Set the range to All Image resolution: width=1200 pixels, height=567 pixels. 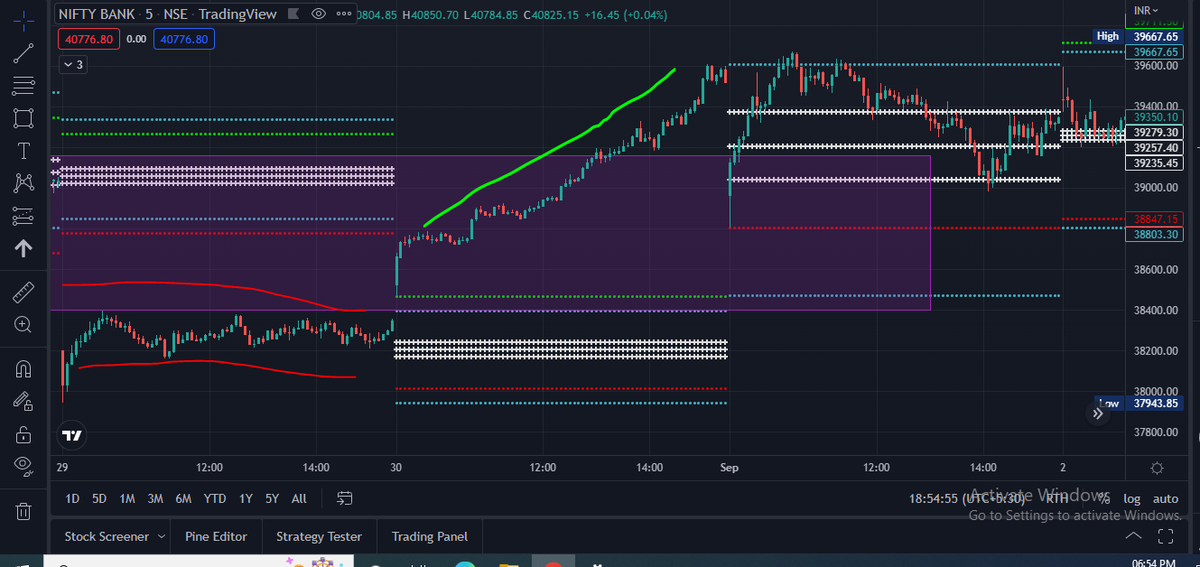click(x=299, y=498)
